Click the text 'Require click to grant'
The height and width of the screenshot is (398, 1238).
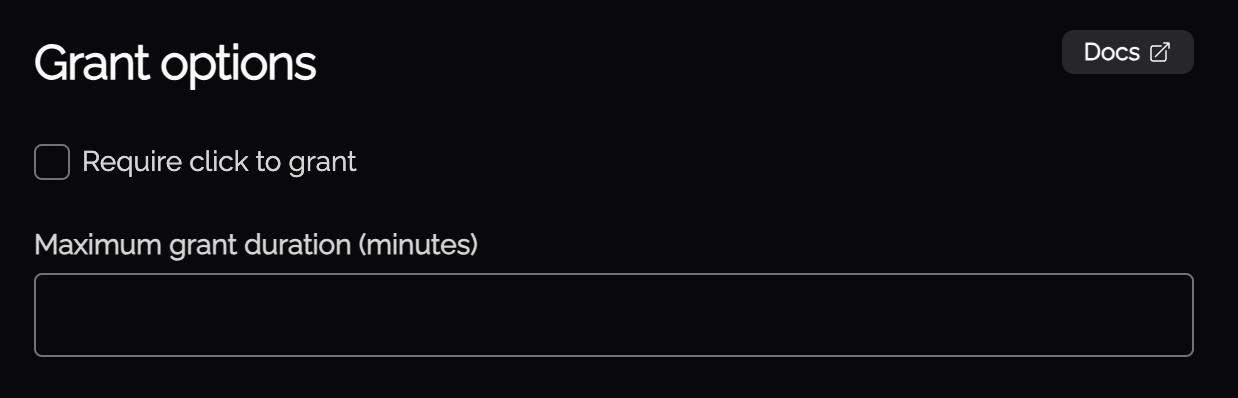pyautogui.click(x=219, y=162)
